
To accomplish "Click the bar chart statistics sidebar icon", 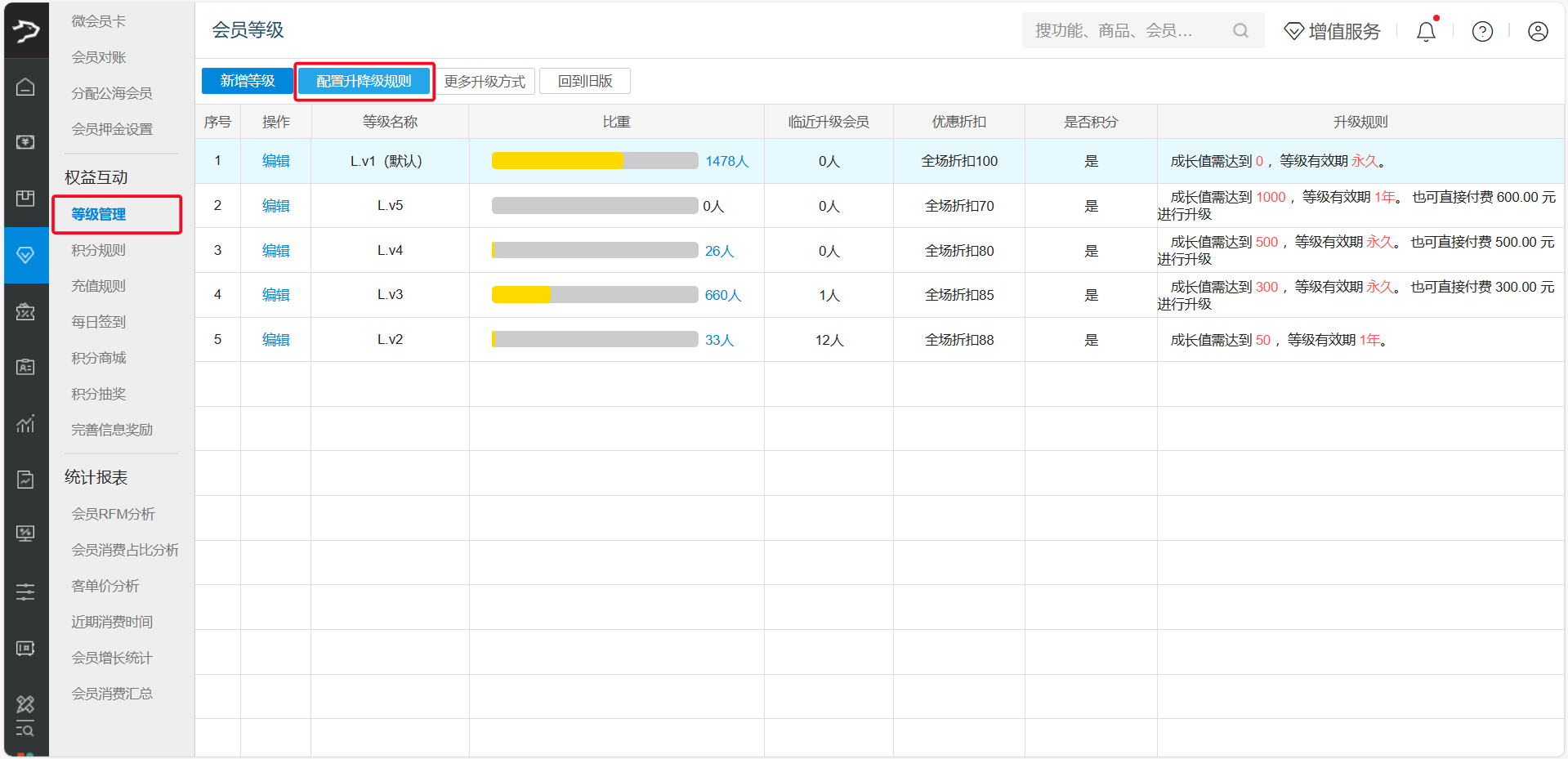I will tap(25, 423).
